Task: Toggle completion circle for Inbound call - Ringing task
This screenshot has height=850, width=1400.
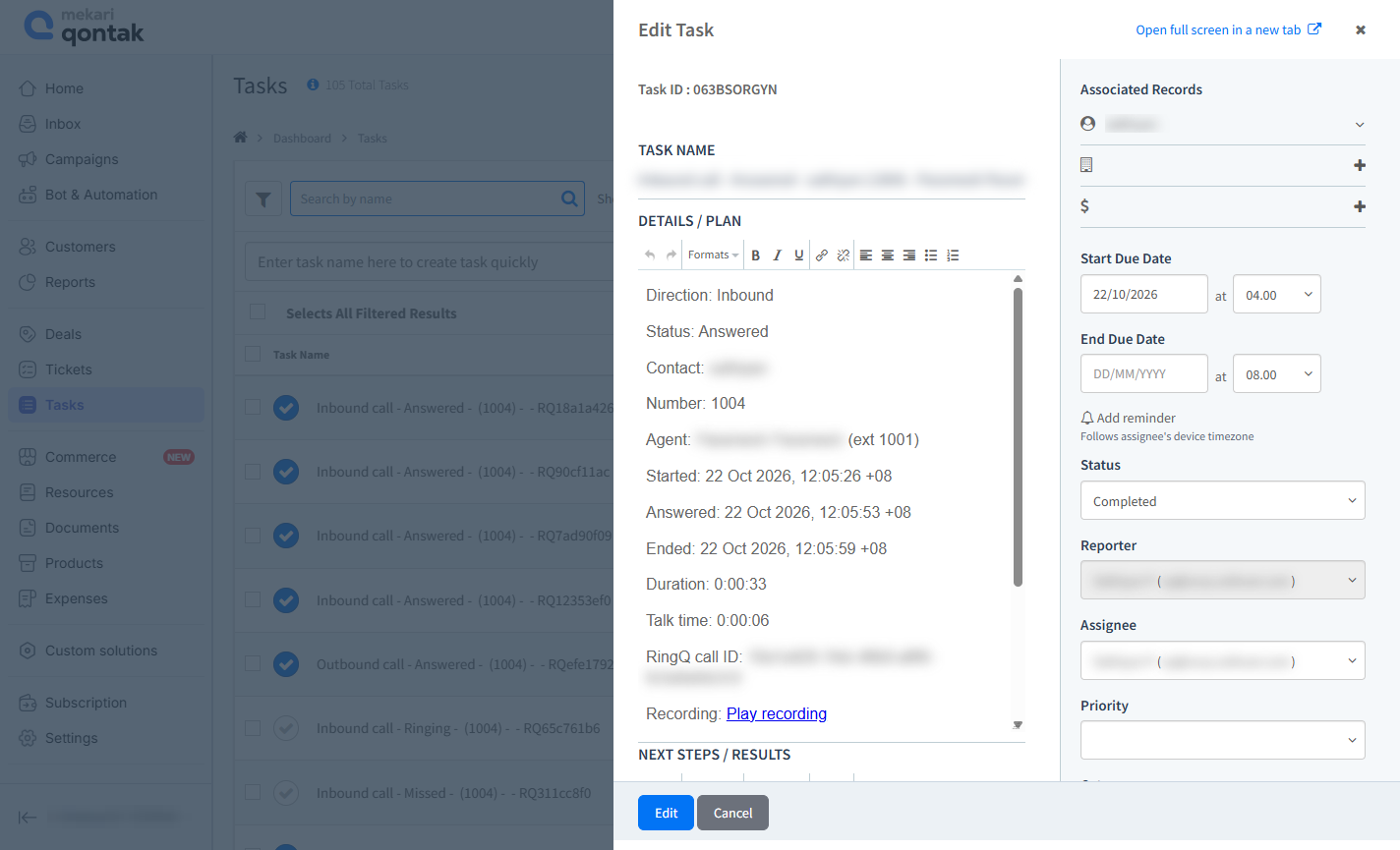Action: (286, 728)
